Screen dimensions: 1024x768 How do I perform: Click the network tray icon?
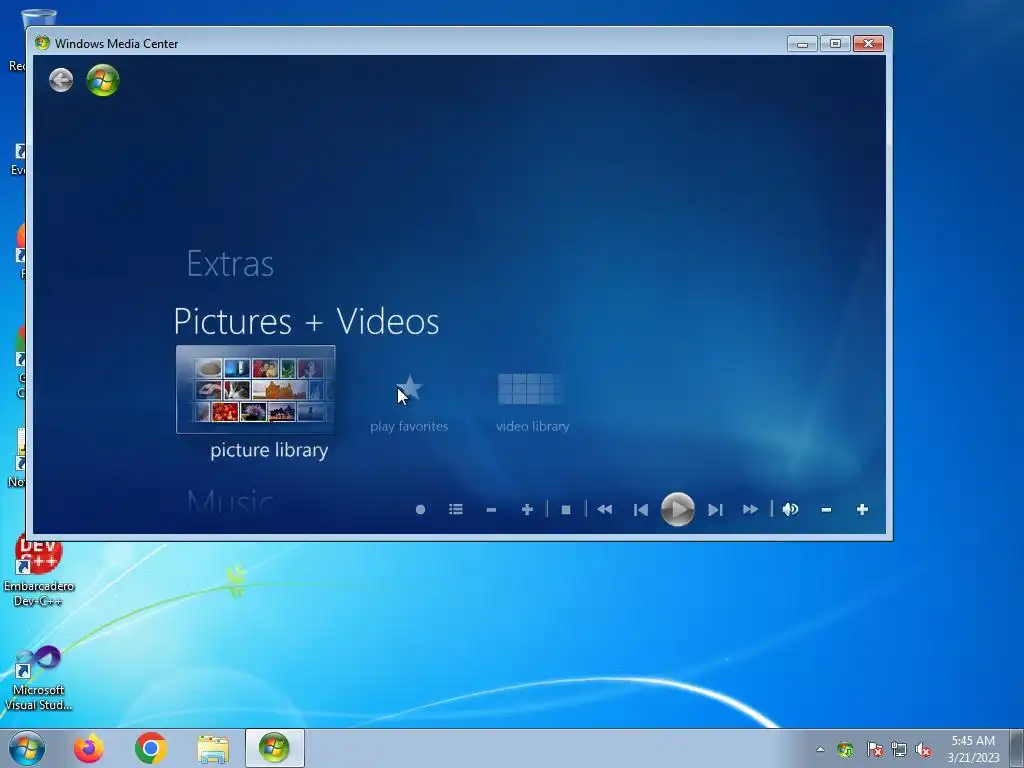tap(899, 750)
